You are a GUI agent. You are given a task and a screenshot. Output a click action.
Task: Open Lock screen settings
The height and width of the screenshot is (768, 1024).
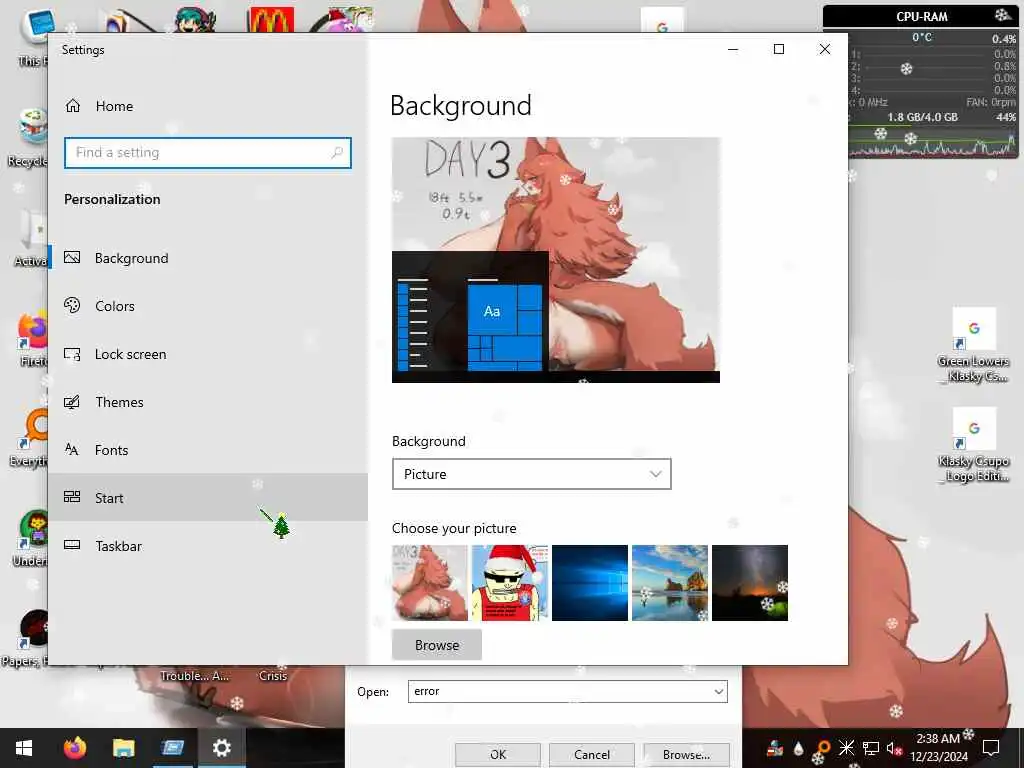click(x=208, y=354)
